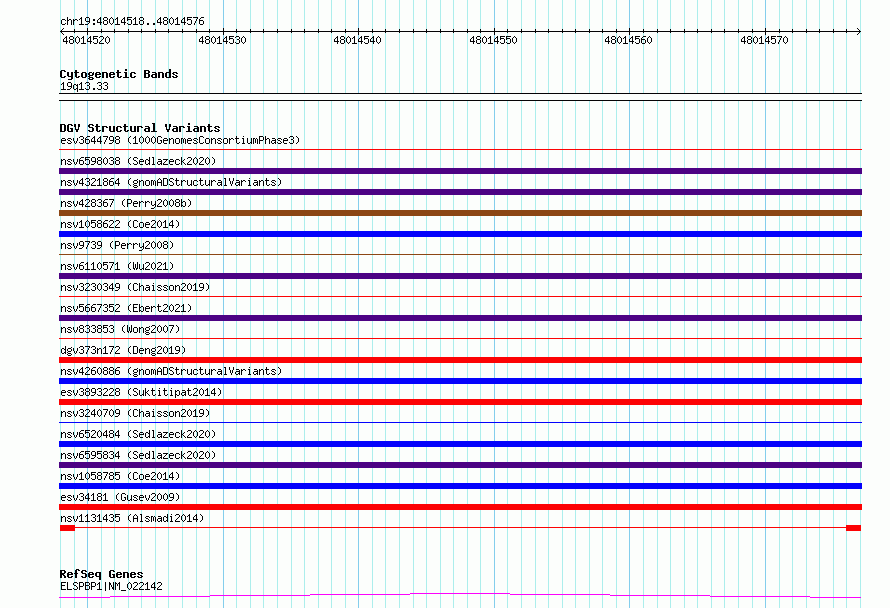Click the nsv6110571 Wu2021 variant label
Image resolution: width=890 pixels, height=608 pixels.
(117, 266)
